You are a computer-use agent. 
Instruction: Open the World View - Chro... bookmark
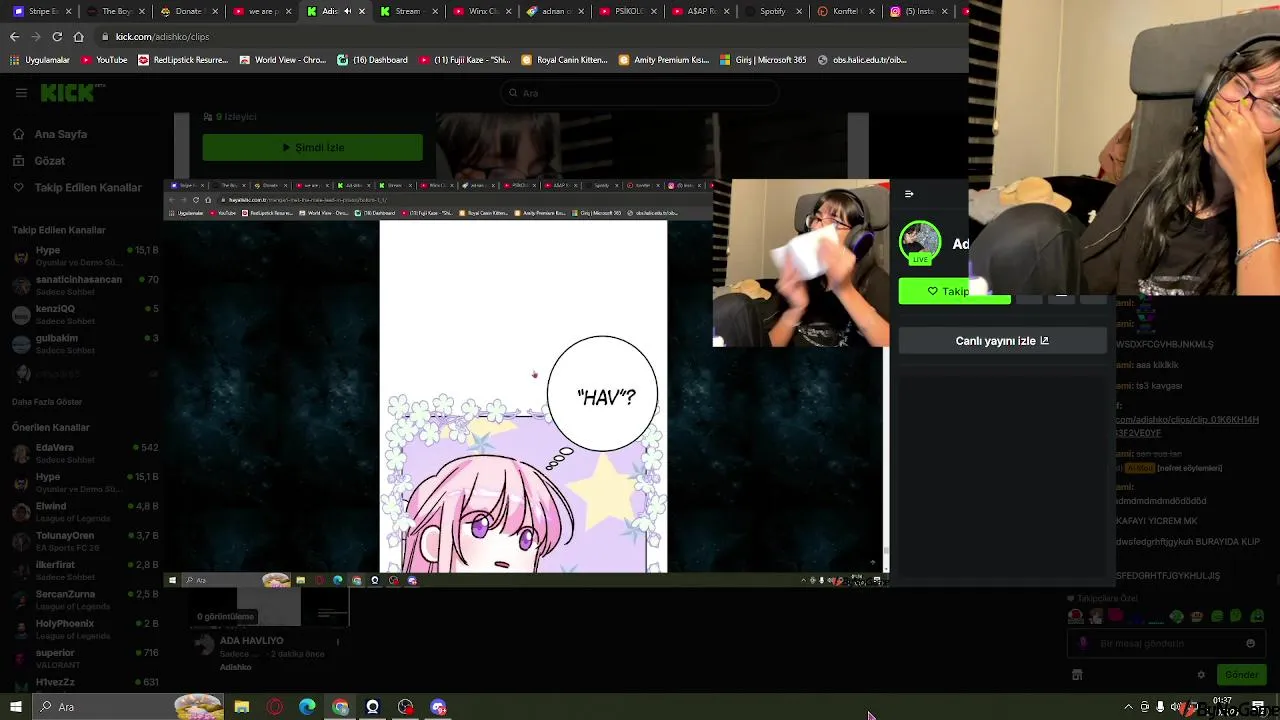coord(283,60)
